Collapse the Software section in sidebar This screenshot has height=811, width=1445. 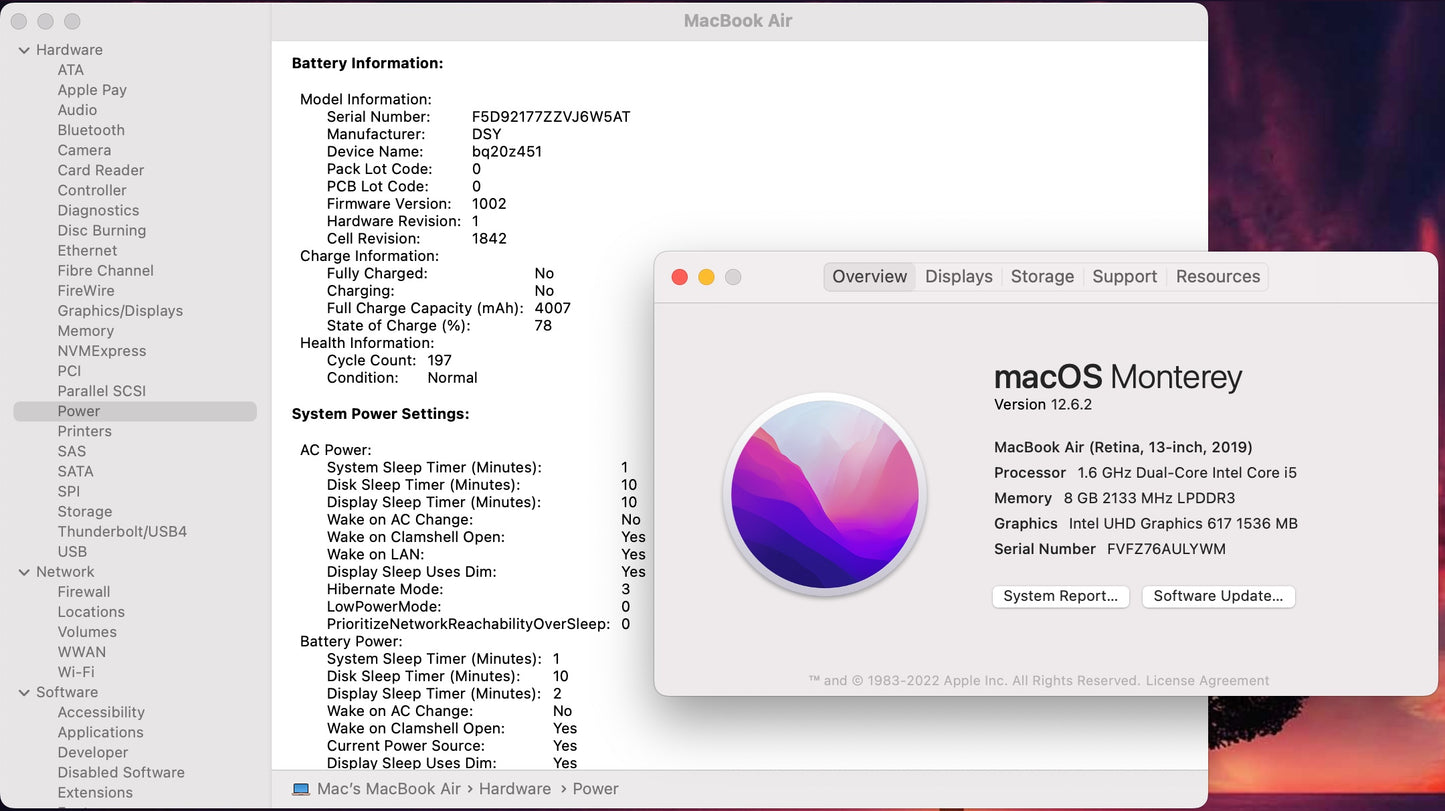pyautogui.click(x=24, y=692)
